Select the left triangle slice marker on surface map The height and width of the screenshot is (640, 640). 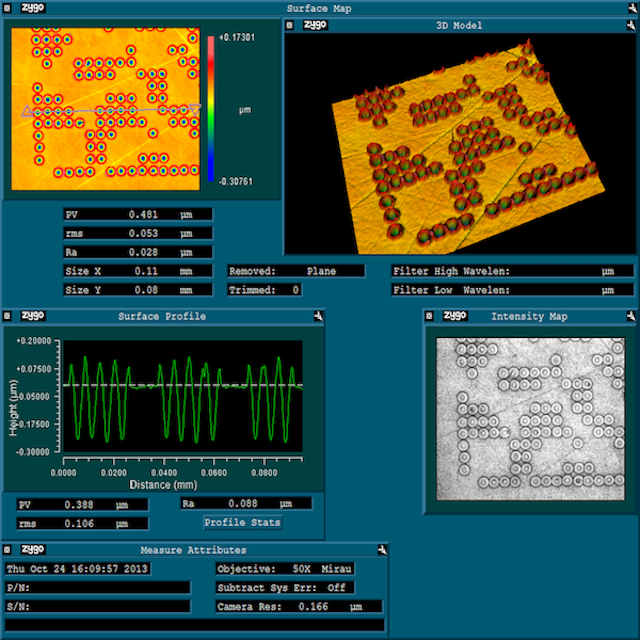[27, 111]
